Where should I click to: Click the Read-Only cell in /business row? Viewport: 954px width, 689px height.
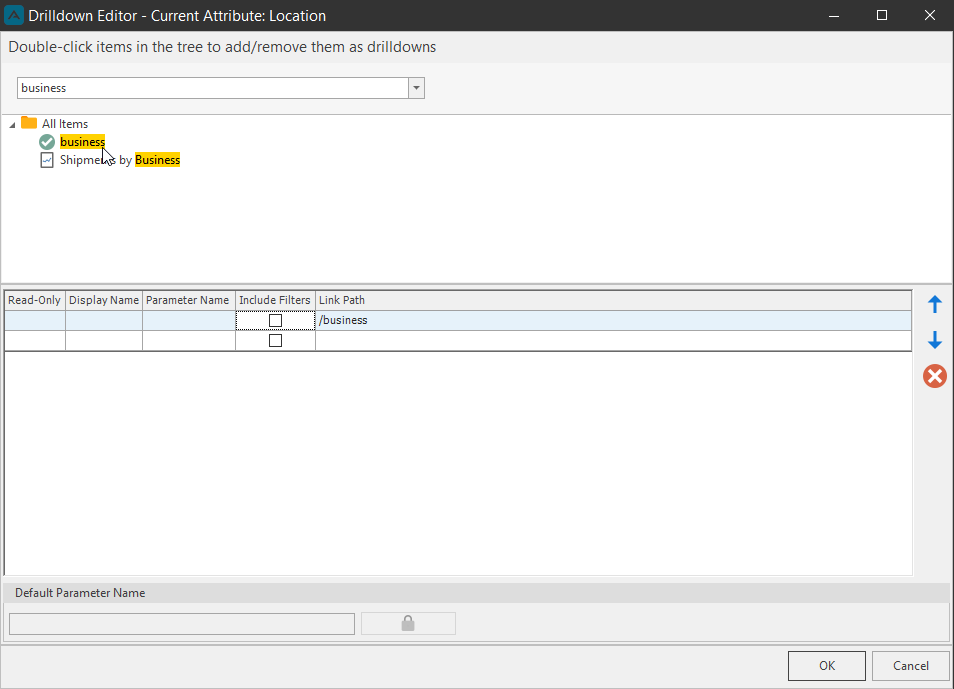35,320
